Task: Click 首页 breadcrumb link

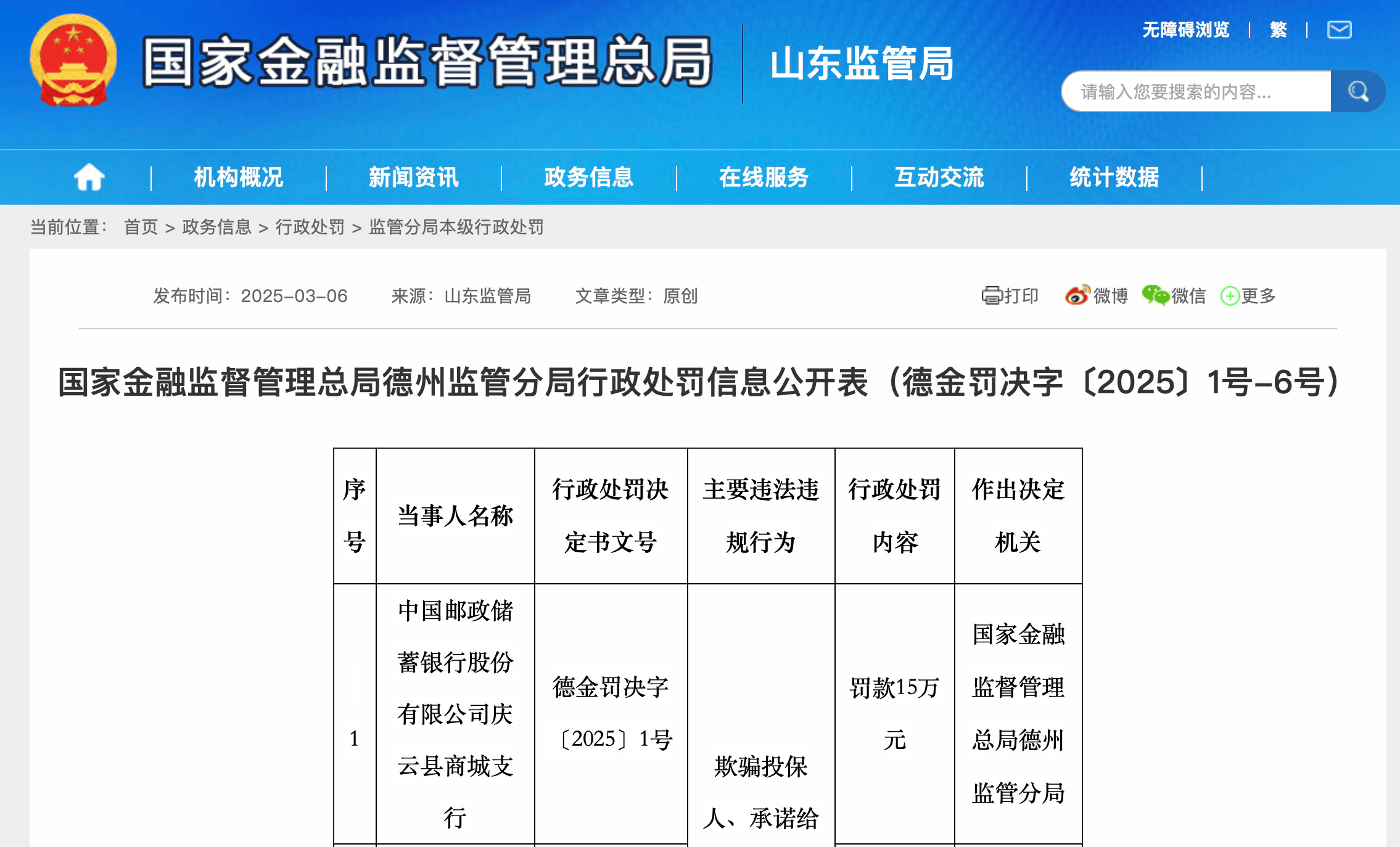Action: point(141,227)
